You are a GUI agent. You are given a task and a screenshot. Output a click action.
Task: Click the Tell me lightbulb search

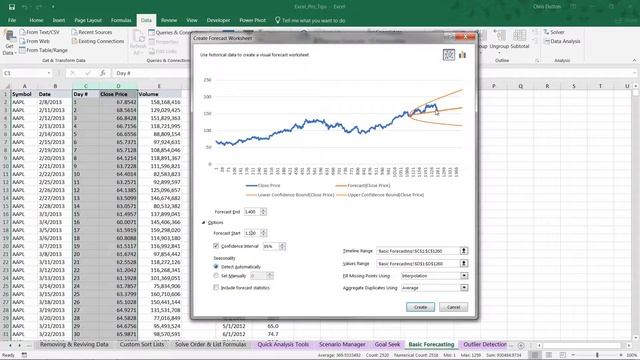pyautogui.click(x=278, y=20)
